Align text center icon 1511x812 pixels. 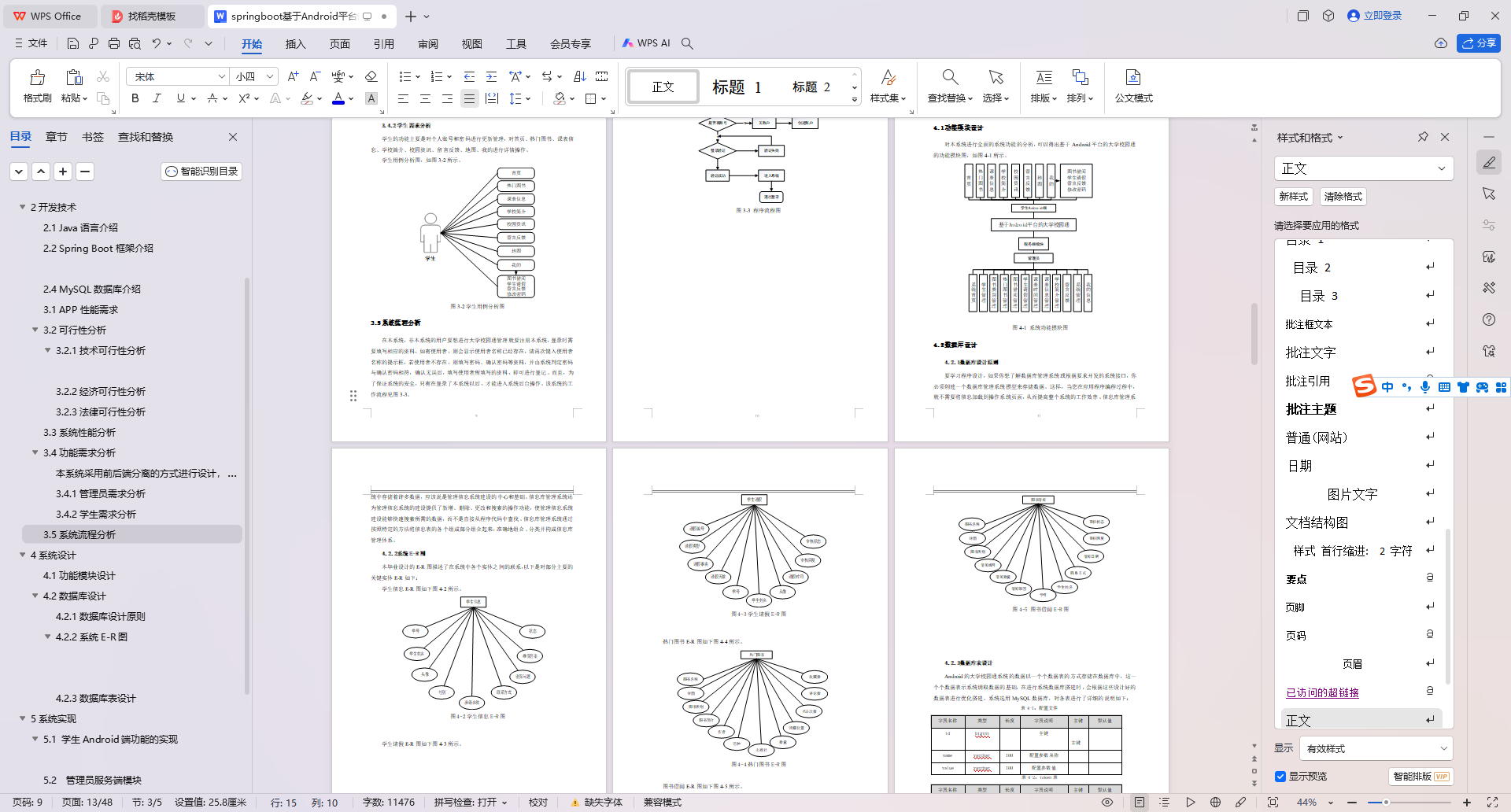[425, 98]
